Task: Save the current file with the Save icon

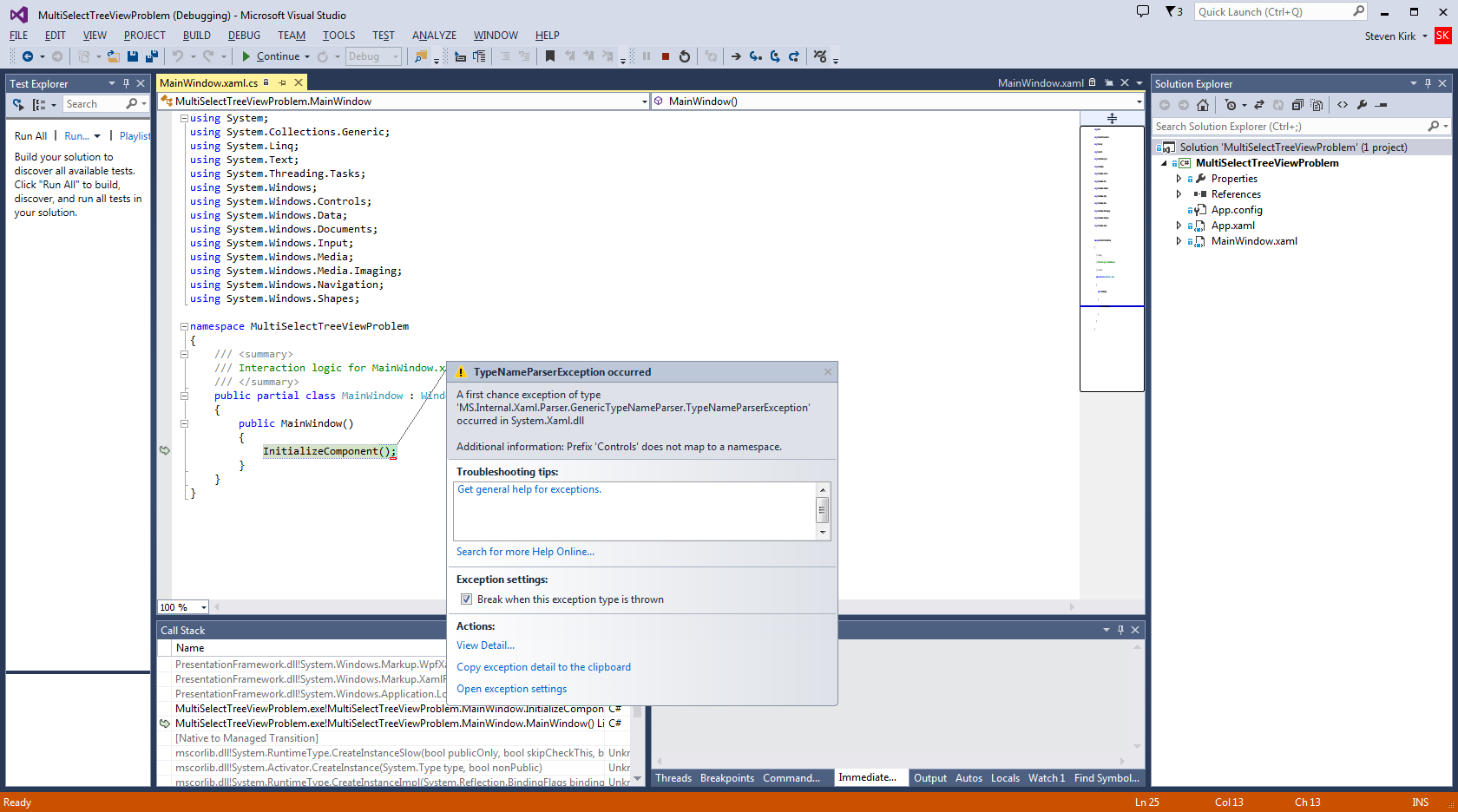Action: pos(133,56)
